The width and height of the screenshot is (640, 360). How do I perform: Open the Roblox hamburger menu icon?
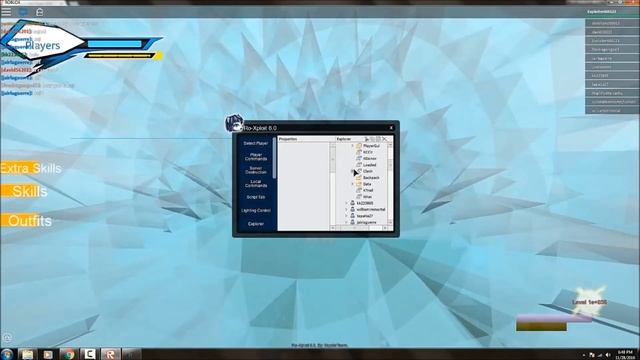point(6,11)
